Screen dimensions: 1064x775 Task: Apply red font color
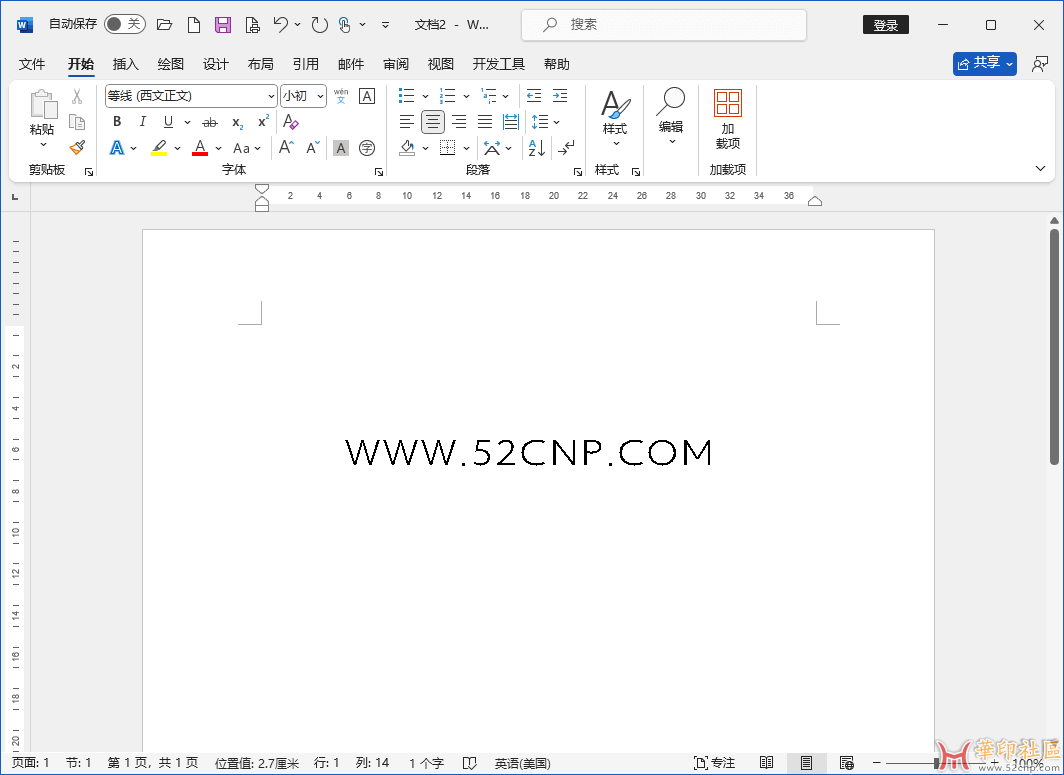[200, 148]
